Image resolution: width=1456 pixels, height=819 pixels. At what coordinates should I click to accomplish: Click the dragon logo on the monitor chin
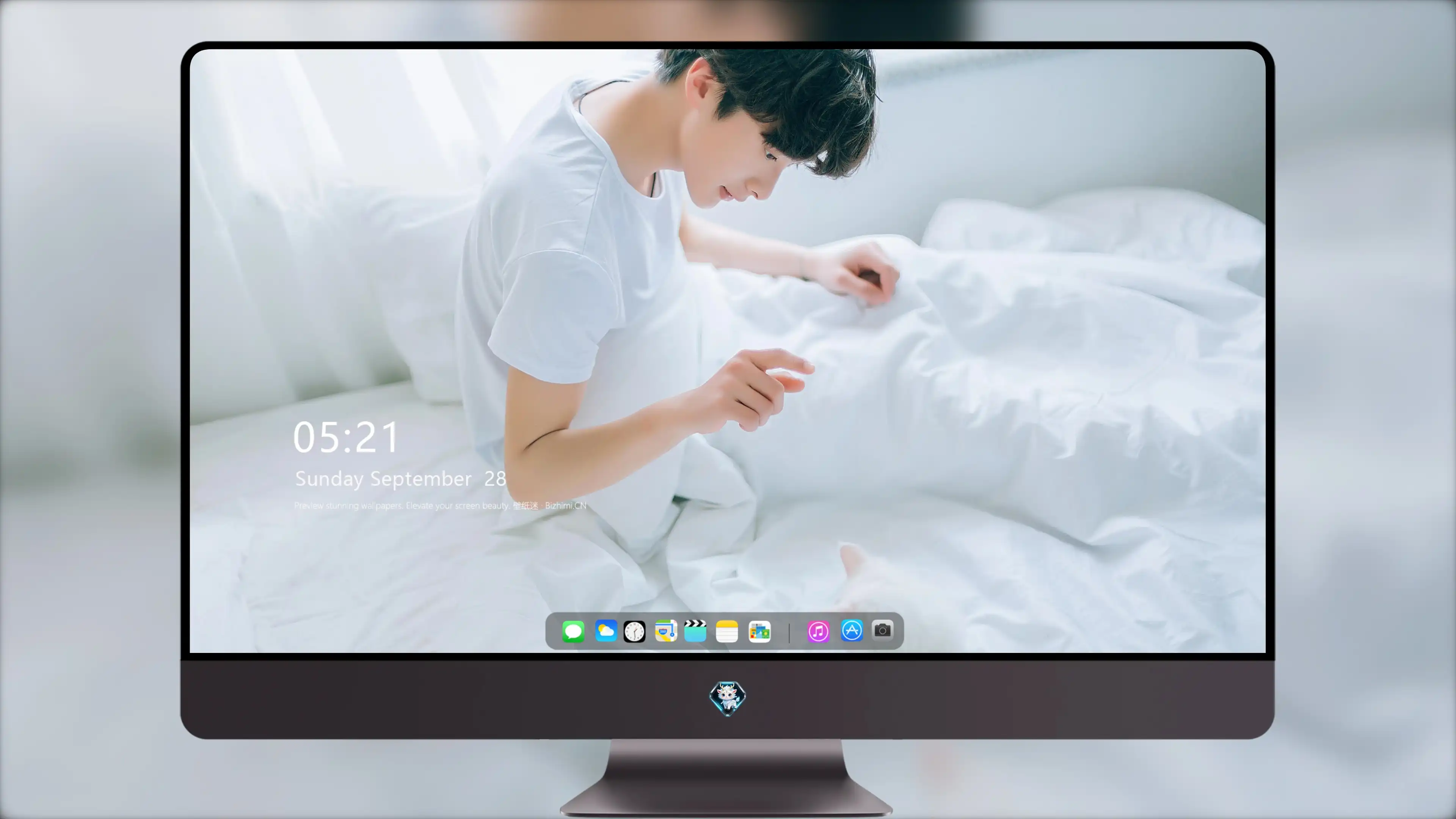tap(728, 698)
